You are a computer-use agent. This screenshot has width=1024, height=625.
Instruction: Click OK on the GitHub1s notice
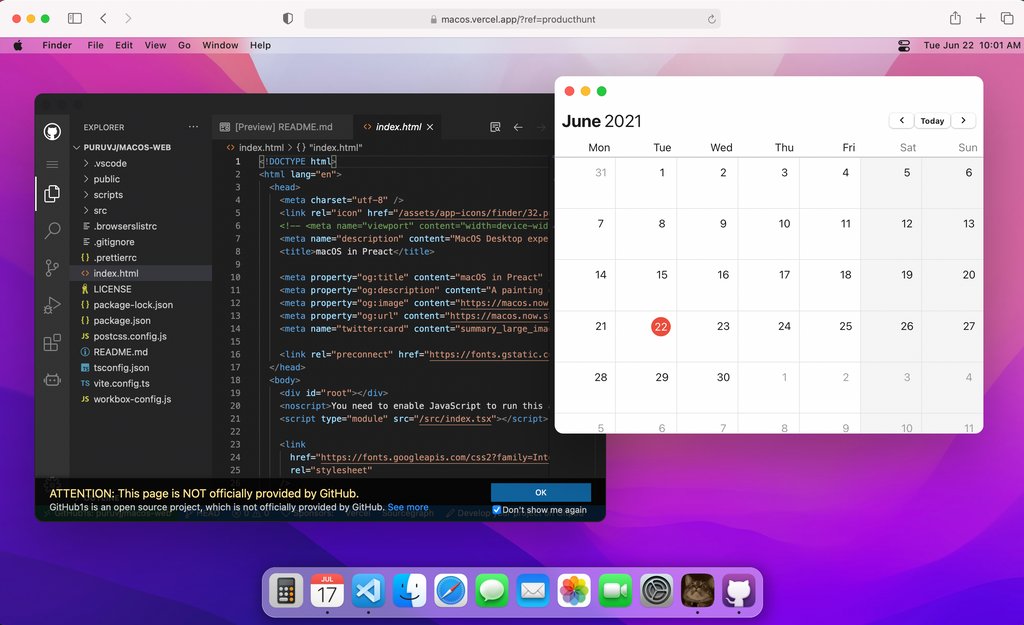click(x=541, y=492)
